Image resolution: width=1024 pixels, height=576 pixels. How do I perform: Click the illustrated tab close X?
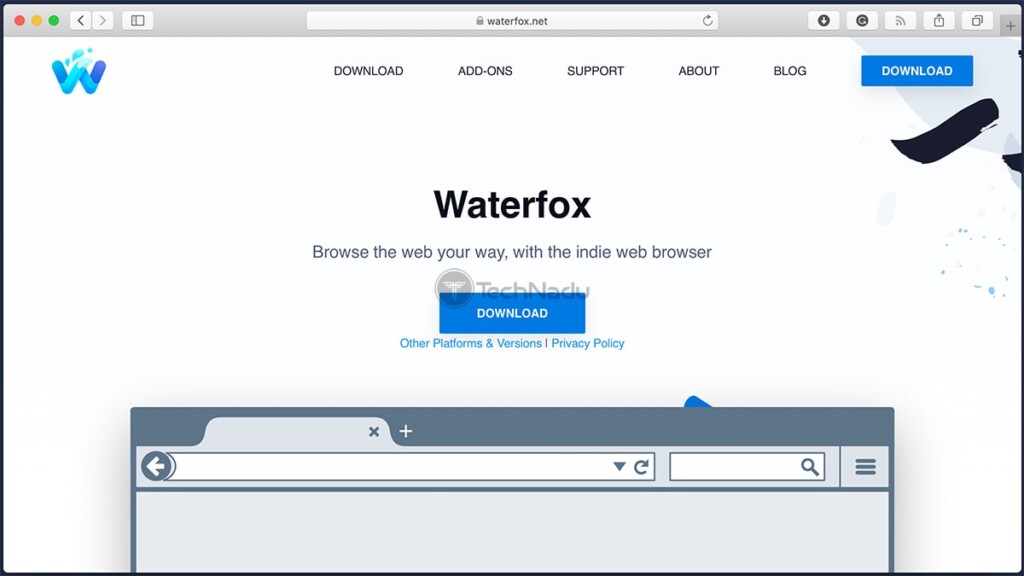[x=374, y=432]
